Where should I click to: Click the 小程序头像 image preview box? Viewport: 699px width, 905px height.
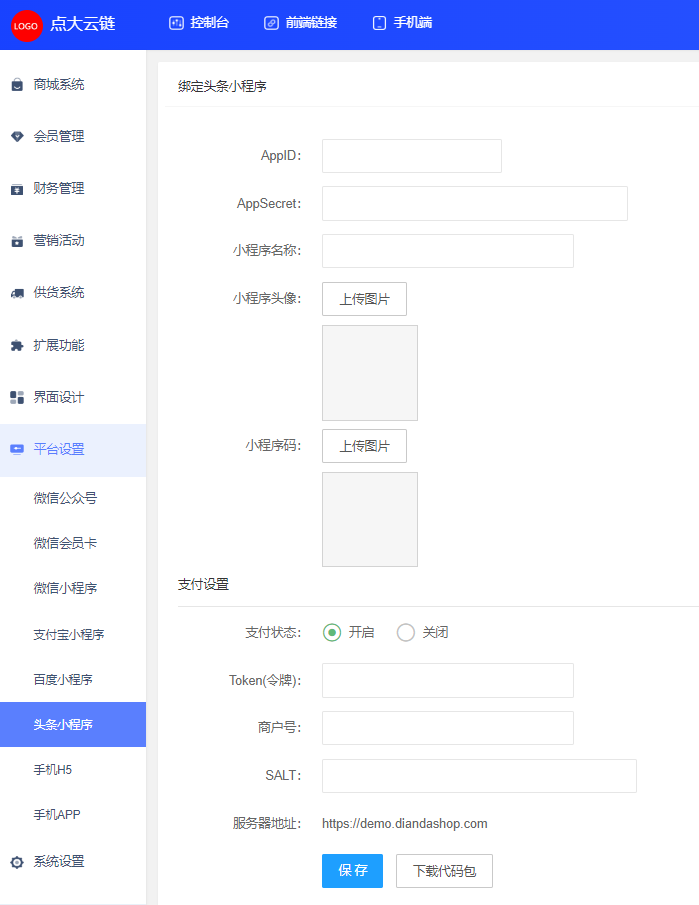[x=370, y=373]
